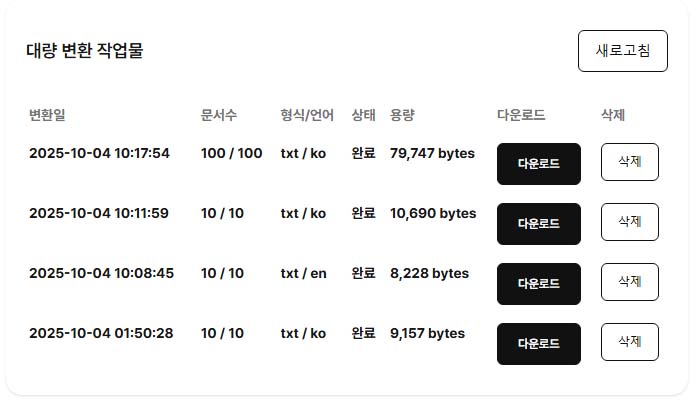Select the 2025-10-04 01:50:28 date cell

[x=101, y=334]
